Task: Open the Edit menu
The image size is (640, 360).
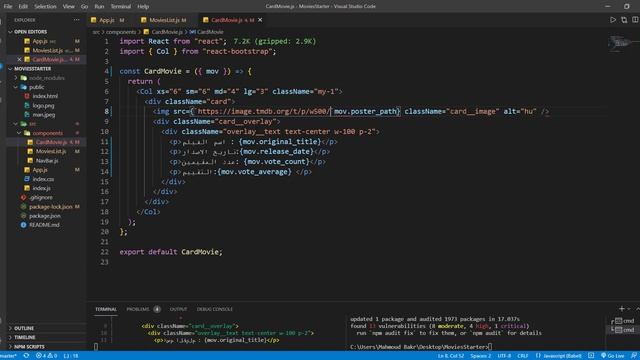Action: (x=23, y=6)
